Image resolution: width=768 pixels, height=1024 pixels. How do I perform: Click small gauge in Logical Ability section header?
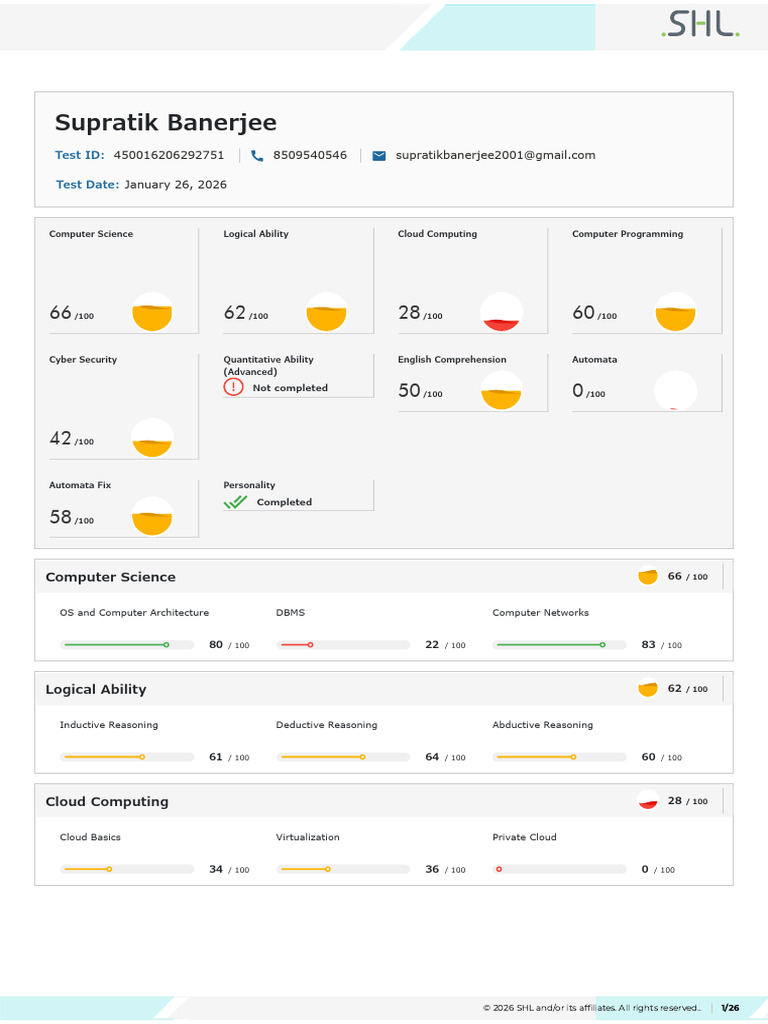[x=648, y=688]
